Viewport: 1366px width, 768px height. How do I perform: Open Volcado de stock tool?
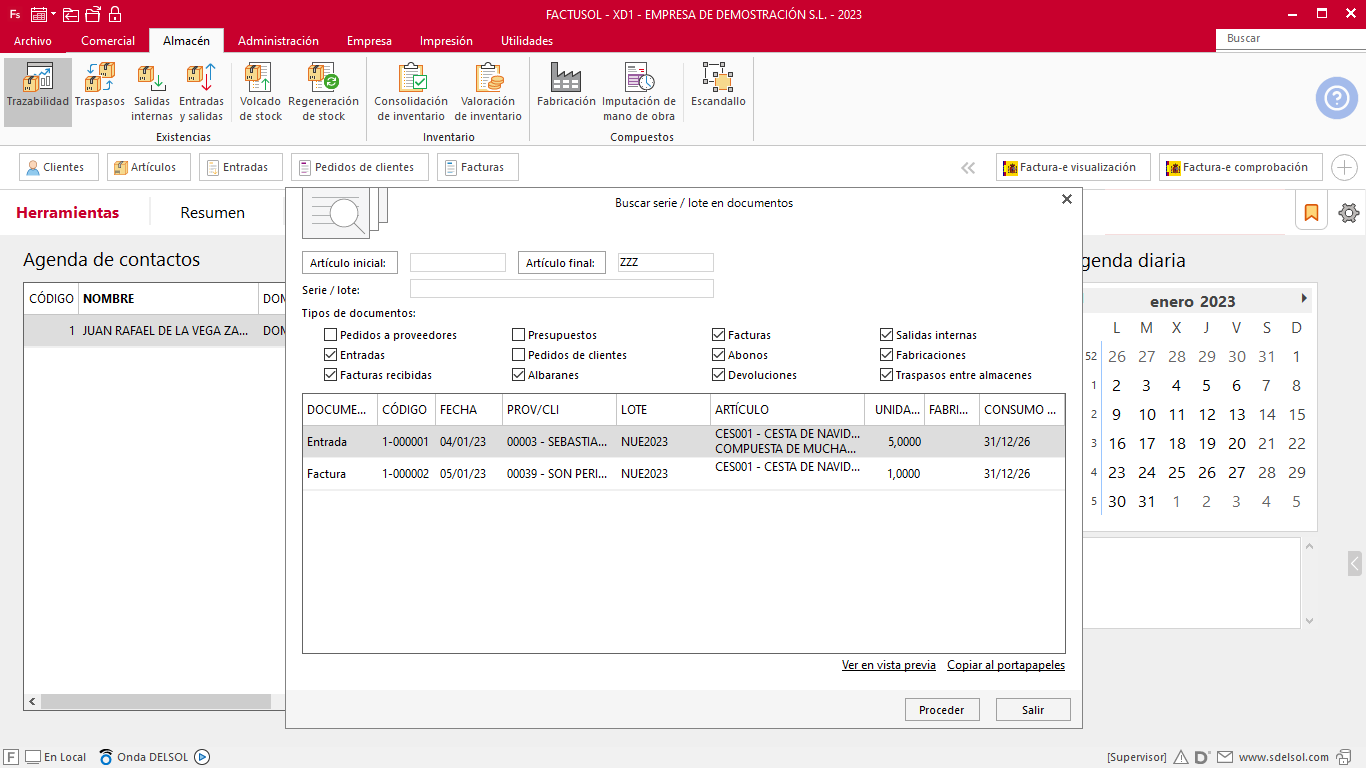(260, 92)
